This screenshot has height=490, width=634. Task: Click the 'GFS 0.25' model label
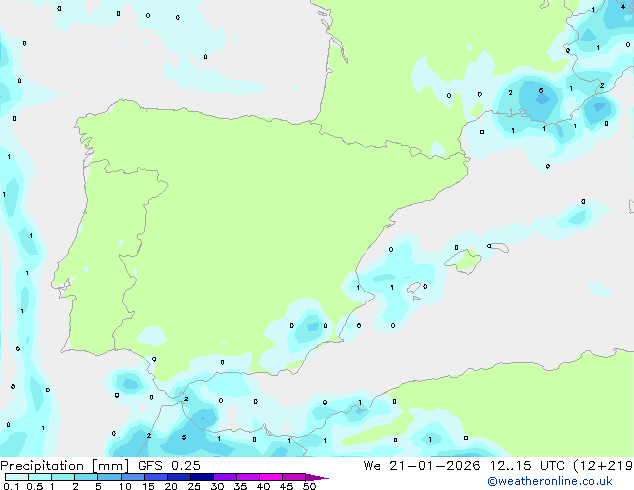coord(169,466)
